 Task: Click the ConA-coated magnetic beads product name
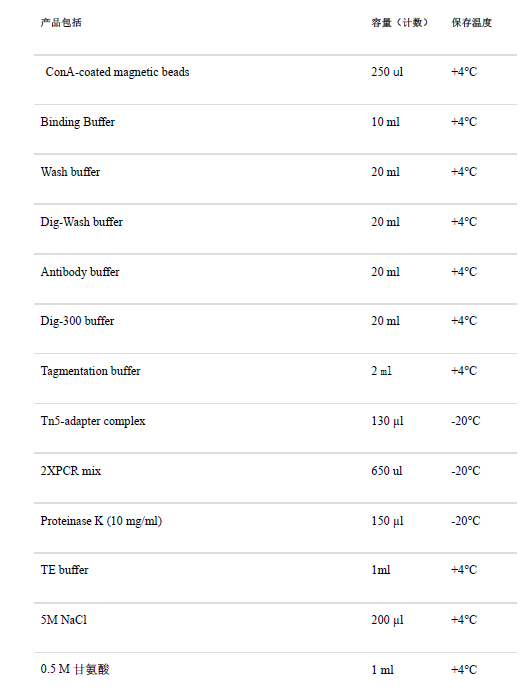117,72
